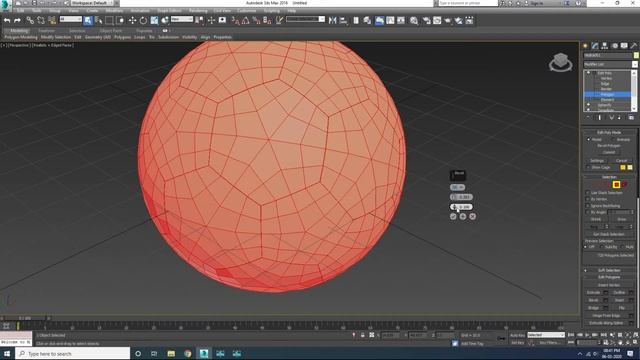Toggle the Snaps toggle icon
Viewport: 640px width, 360px height.
click(x=235, y=20)
